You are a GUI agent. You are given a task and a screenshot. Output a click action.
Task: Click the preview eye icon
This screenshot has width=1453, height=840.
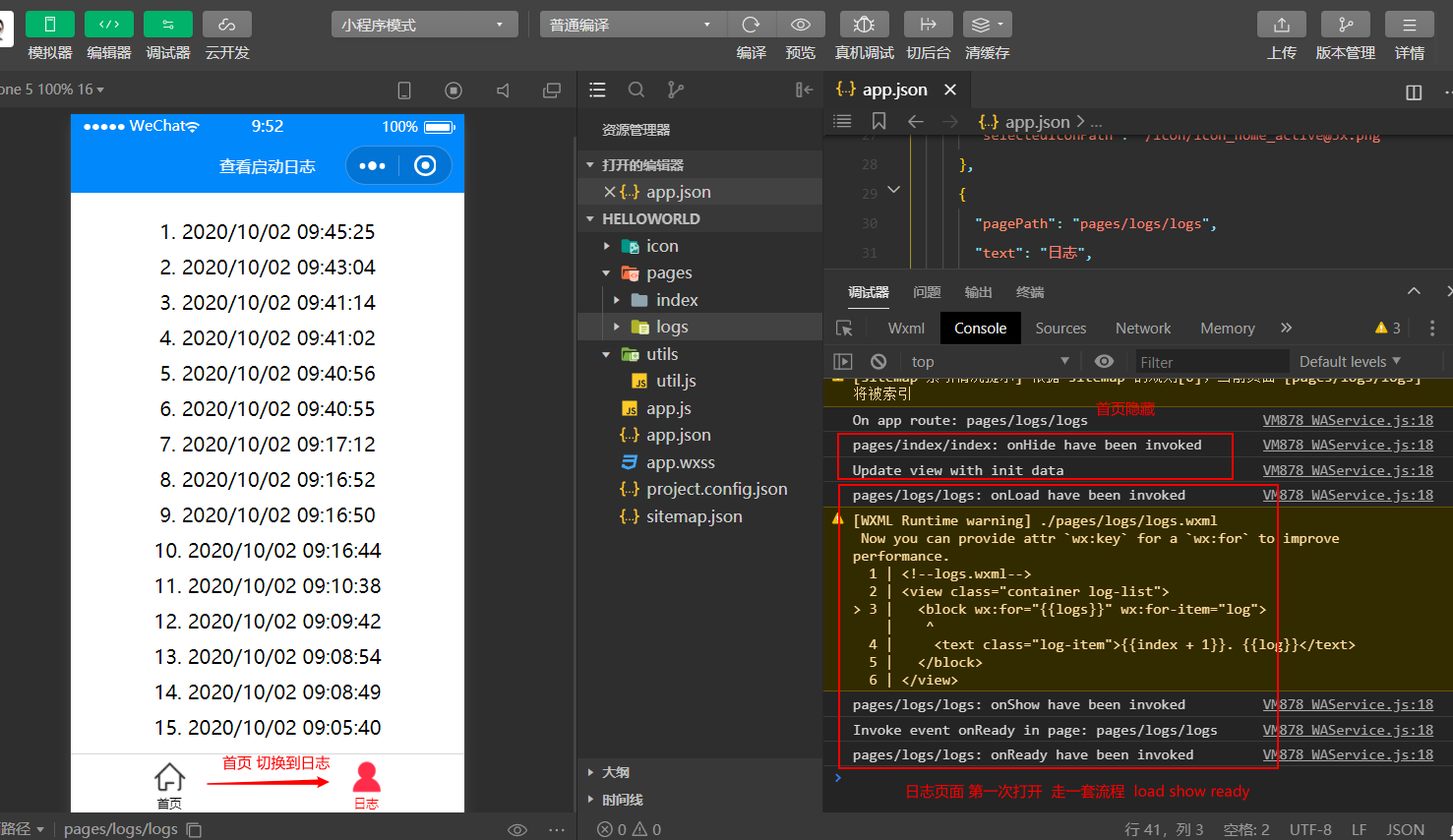[x=801, y=25]
